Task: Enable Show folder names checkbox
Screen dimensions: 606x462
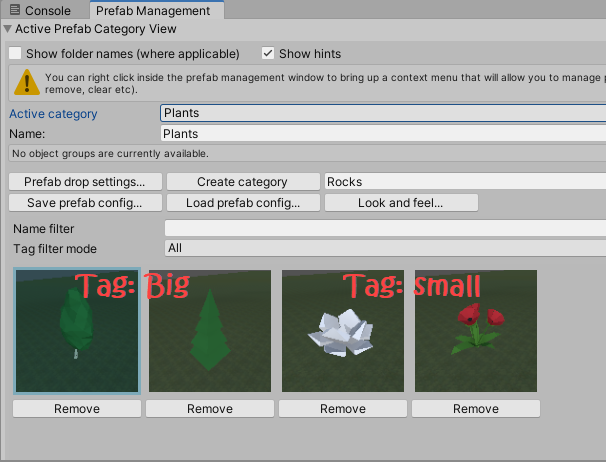Action: point(15,53)
